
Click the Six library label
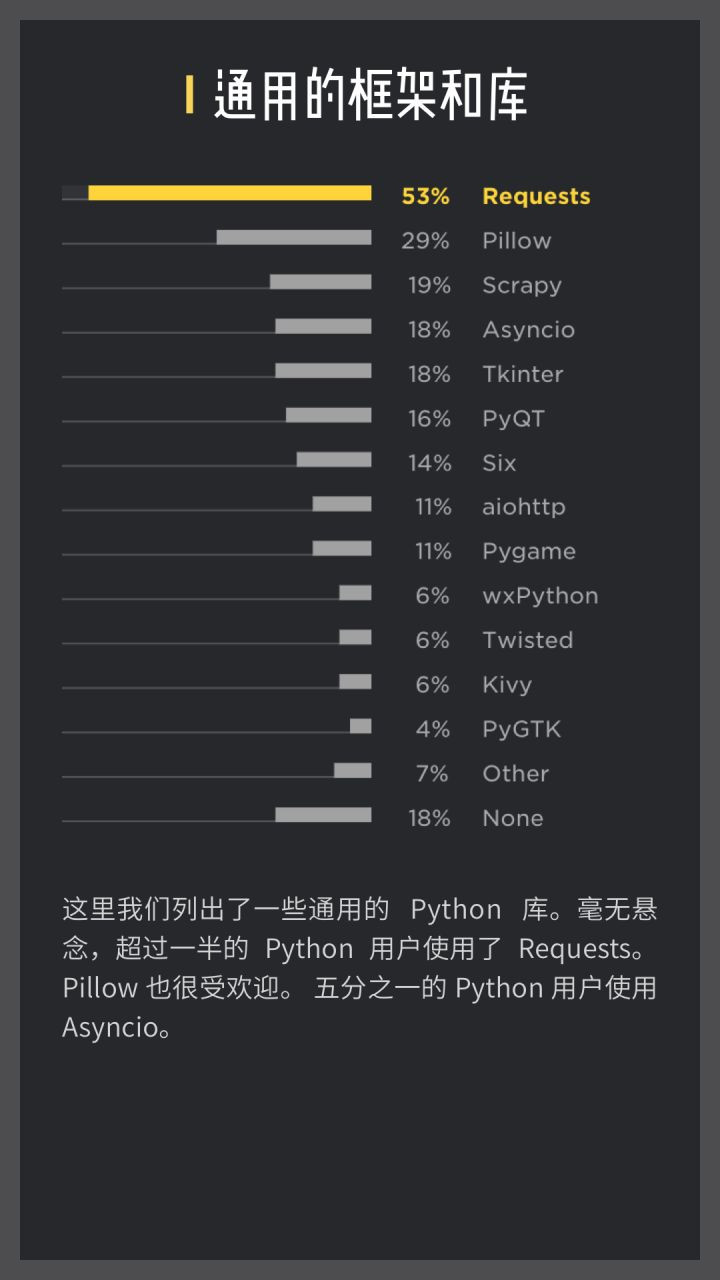499,463
